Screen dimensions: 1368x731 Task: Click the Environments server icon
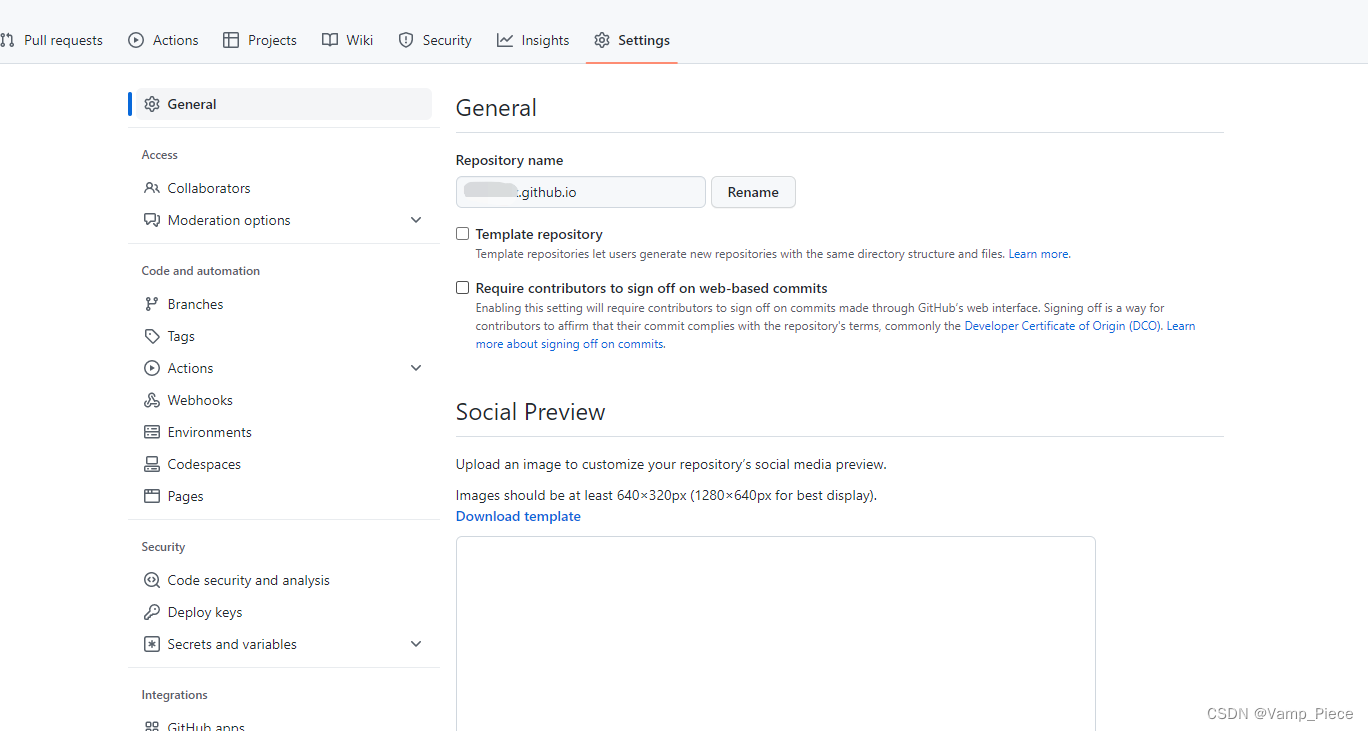coord(152,432)
